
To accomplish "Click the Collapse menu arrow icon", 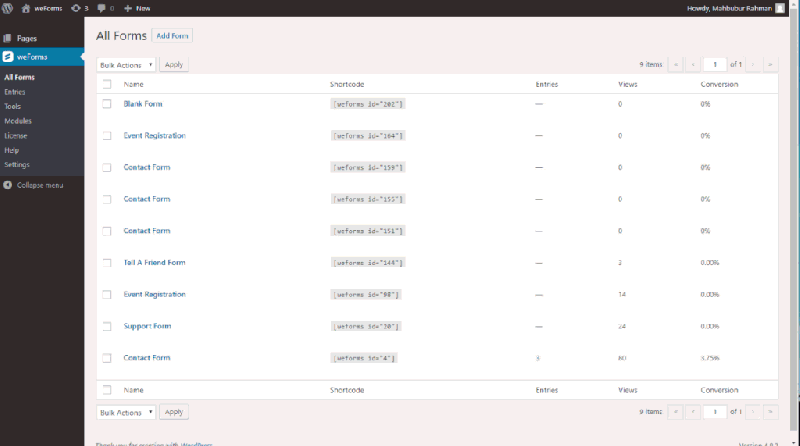I will click(x=8, y=185).
